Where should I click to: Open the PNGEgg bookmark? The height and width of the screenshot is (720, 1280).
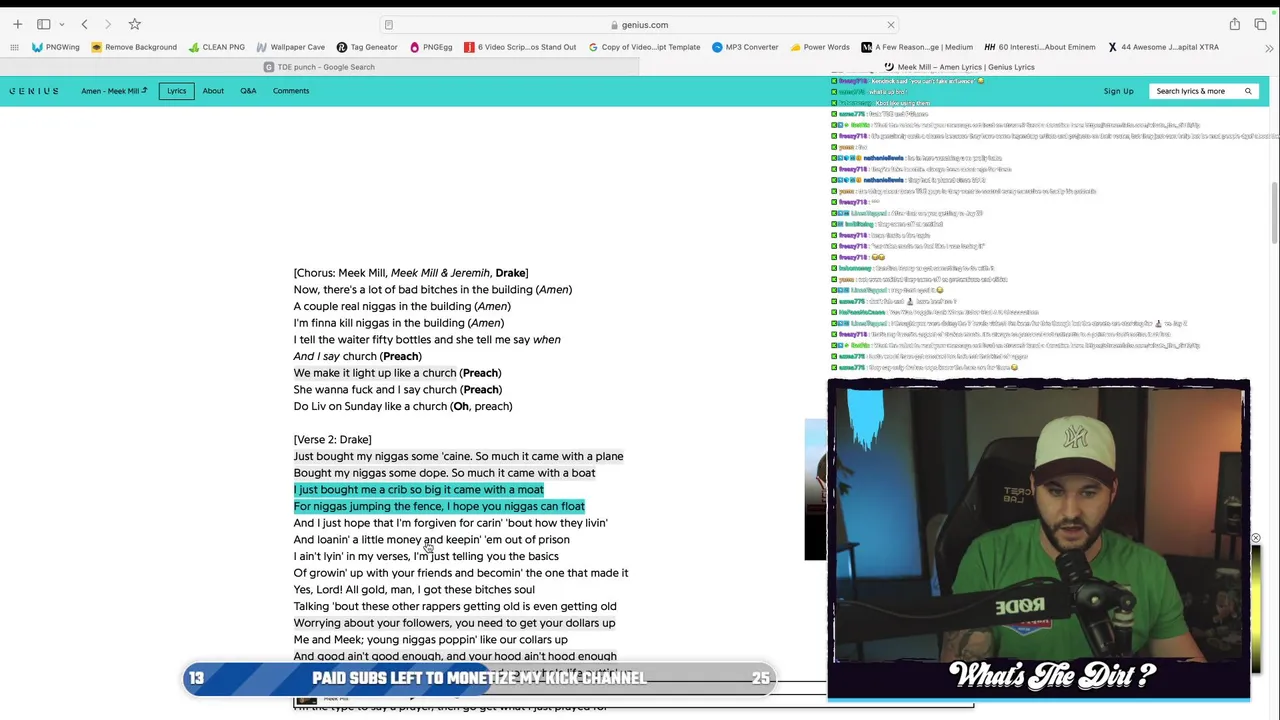pos(431,47)
